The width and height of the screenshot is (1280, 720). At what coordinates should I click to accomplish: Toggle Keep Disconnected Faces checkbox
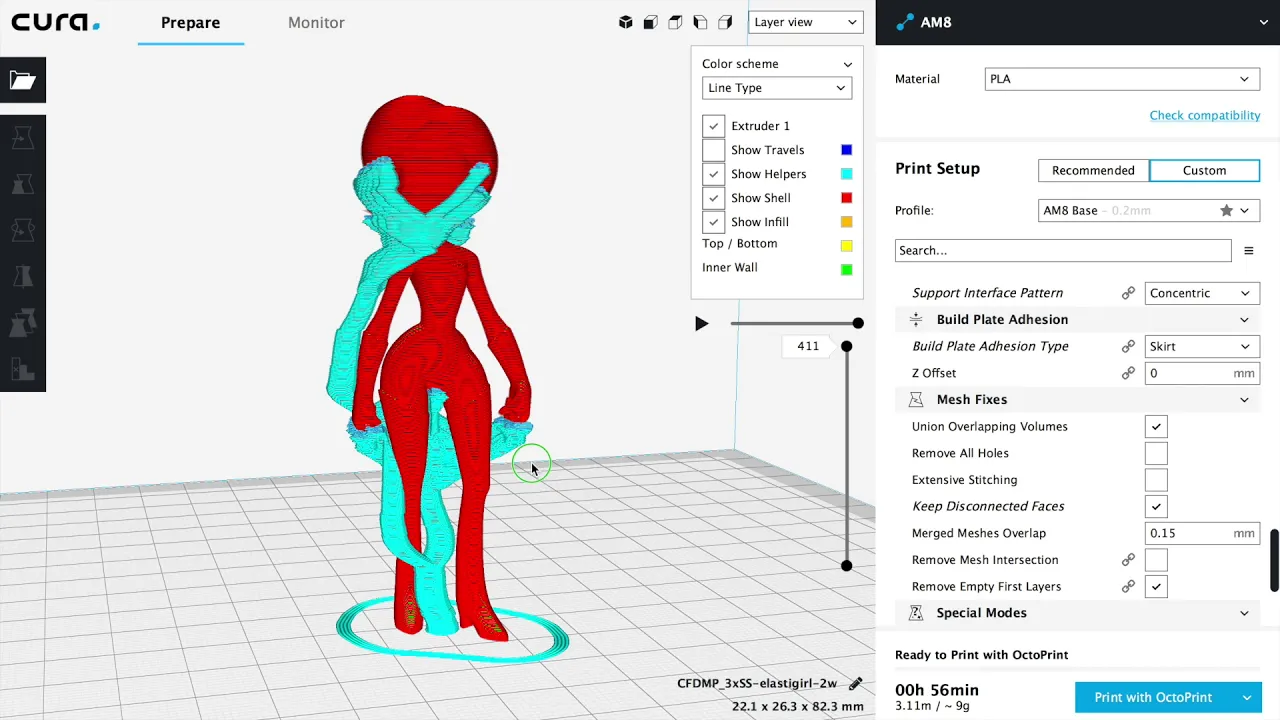tap(1156, 507)
